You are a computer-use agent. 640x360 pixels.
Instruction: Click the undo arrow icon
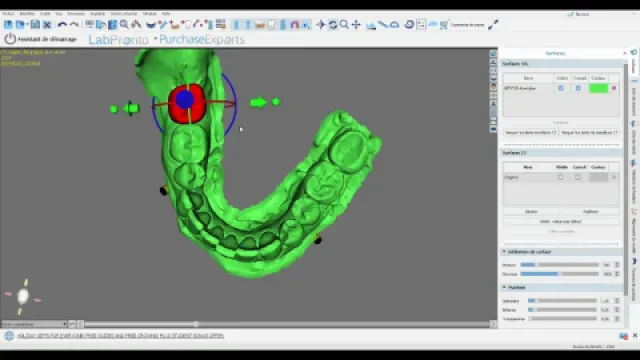[62, 25]
